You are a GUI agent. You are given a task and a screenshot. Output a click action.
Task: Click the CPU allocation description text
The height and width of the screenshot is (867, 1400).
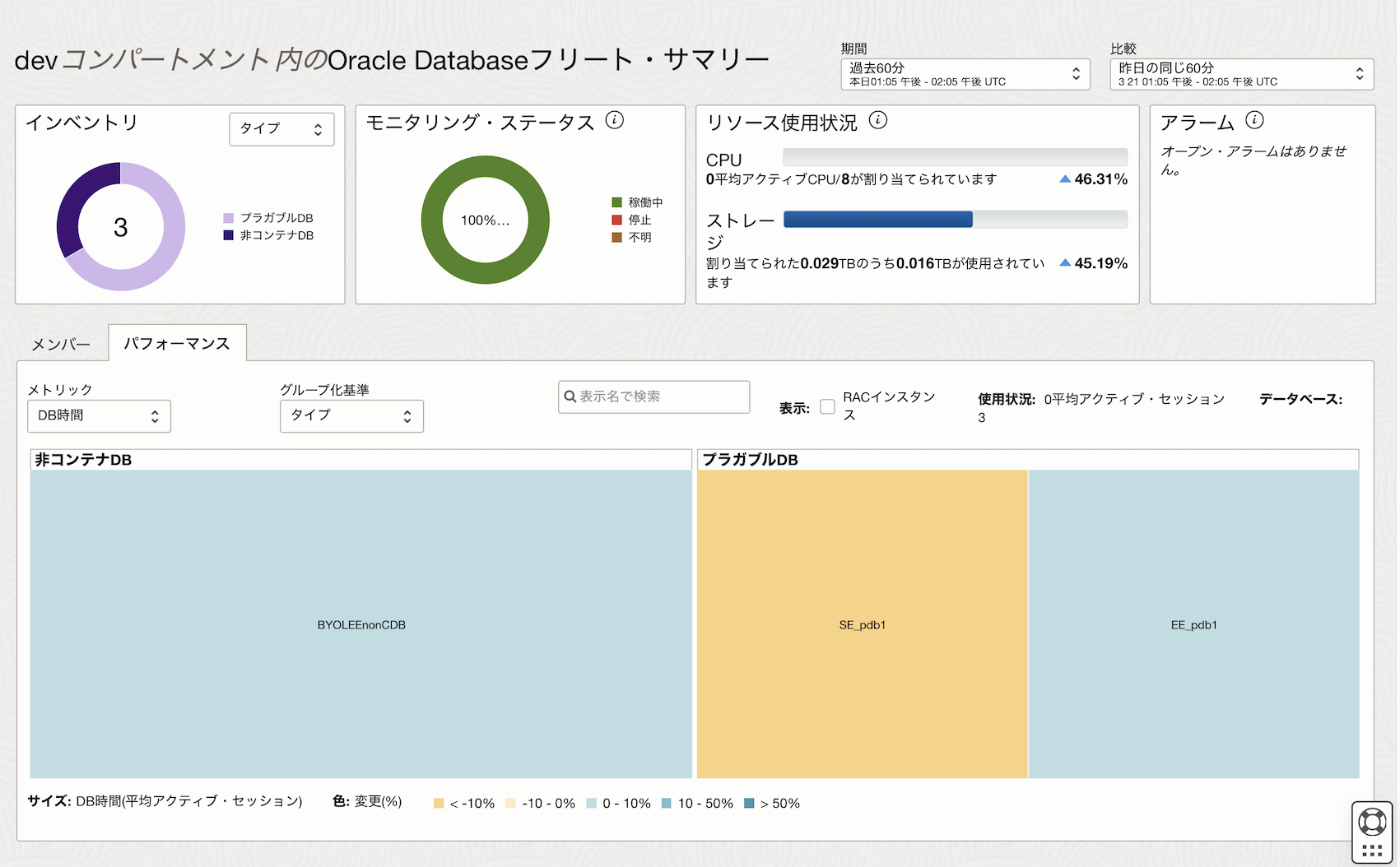pyautogui.click(x=851, y=179)
